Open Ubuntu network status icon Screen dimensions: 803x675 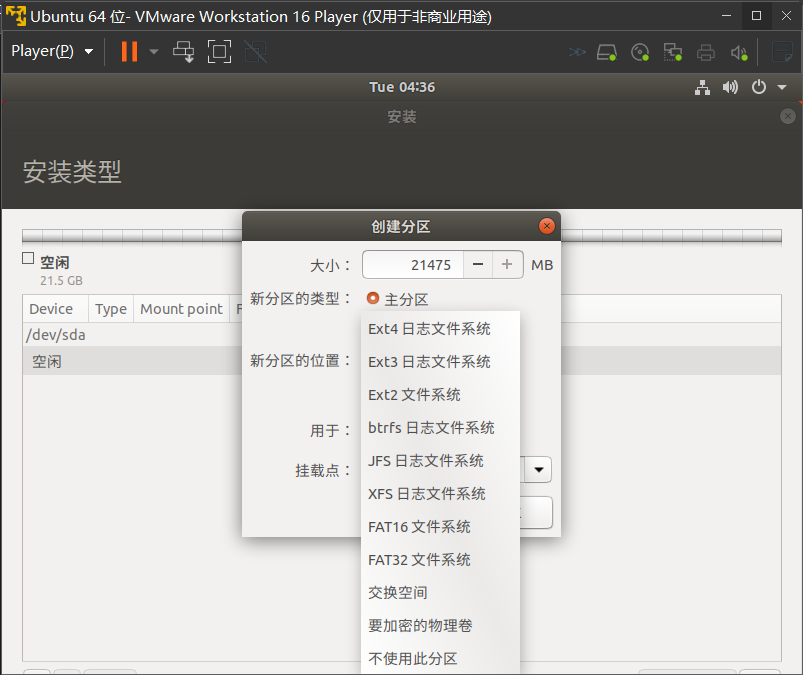pos(703,87)
